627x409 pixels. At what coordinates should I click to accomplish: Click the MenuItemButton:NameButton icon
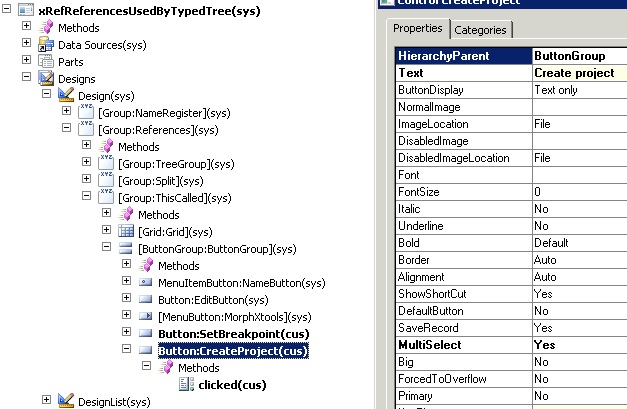point(146,282)
